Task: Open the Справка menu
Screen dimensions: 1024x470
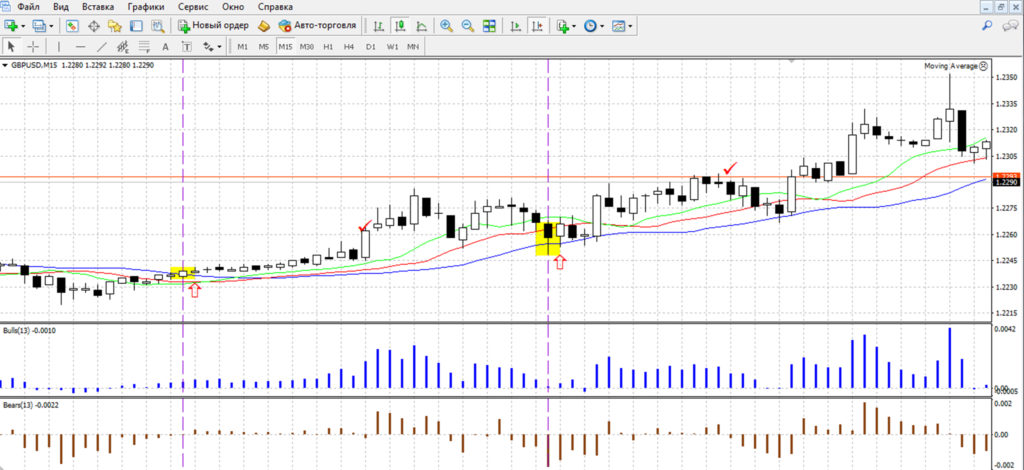Action: click(275, 7)
